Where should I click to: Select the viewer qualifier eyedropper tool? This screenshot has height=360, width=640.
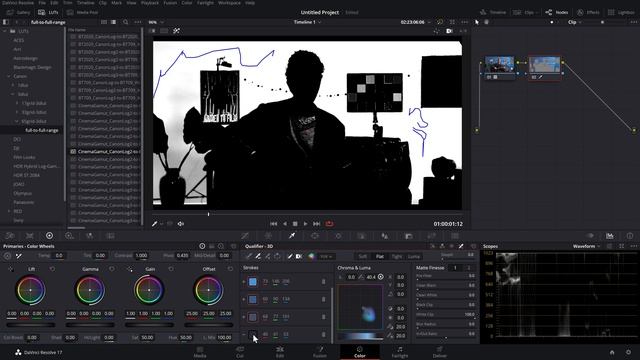tap(155, 224)
